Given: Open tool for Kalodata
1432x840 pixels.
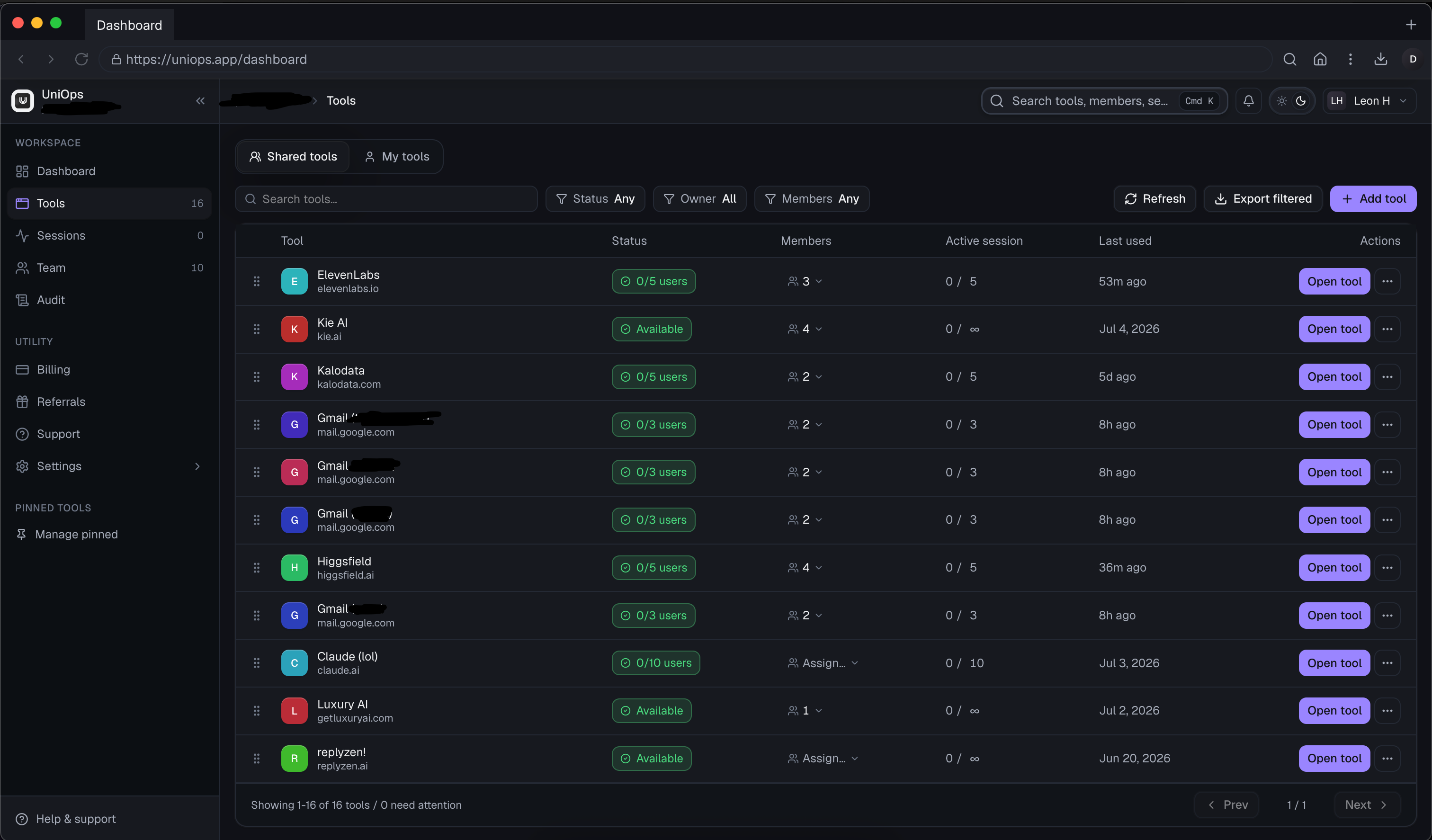Looking at the screenshot, I should [x=1334, y=377].
